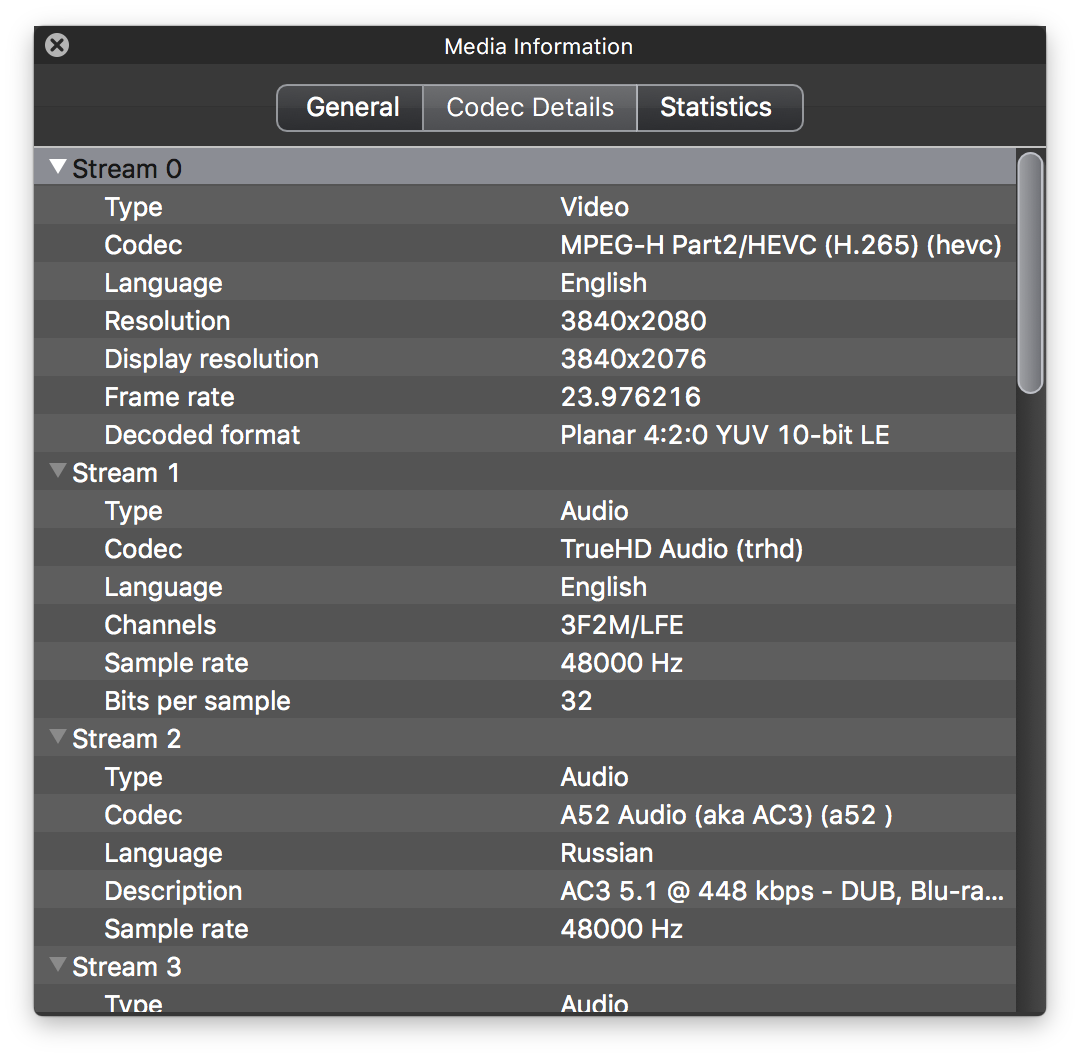The image size is (1080, 1058).
Task: Select the HEVC codec value in Stream 0
Action: tap(780, 245)
